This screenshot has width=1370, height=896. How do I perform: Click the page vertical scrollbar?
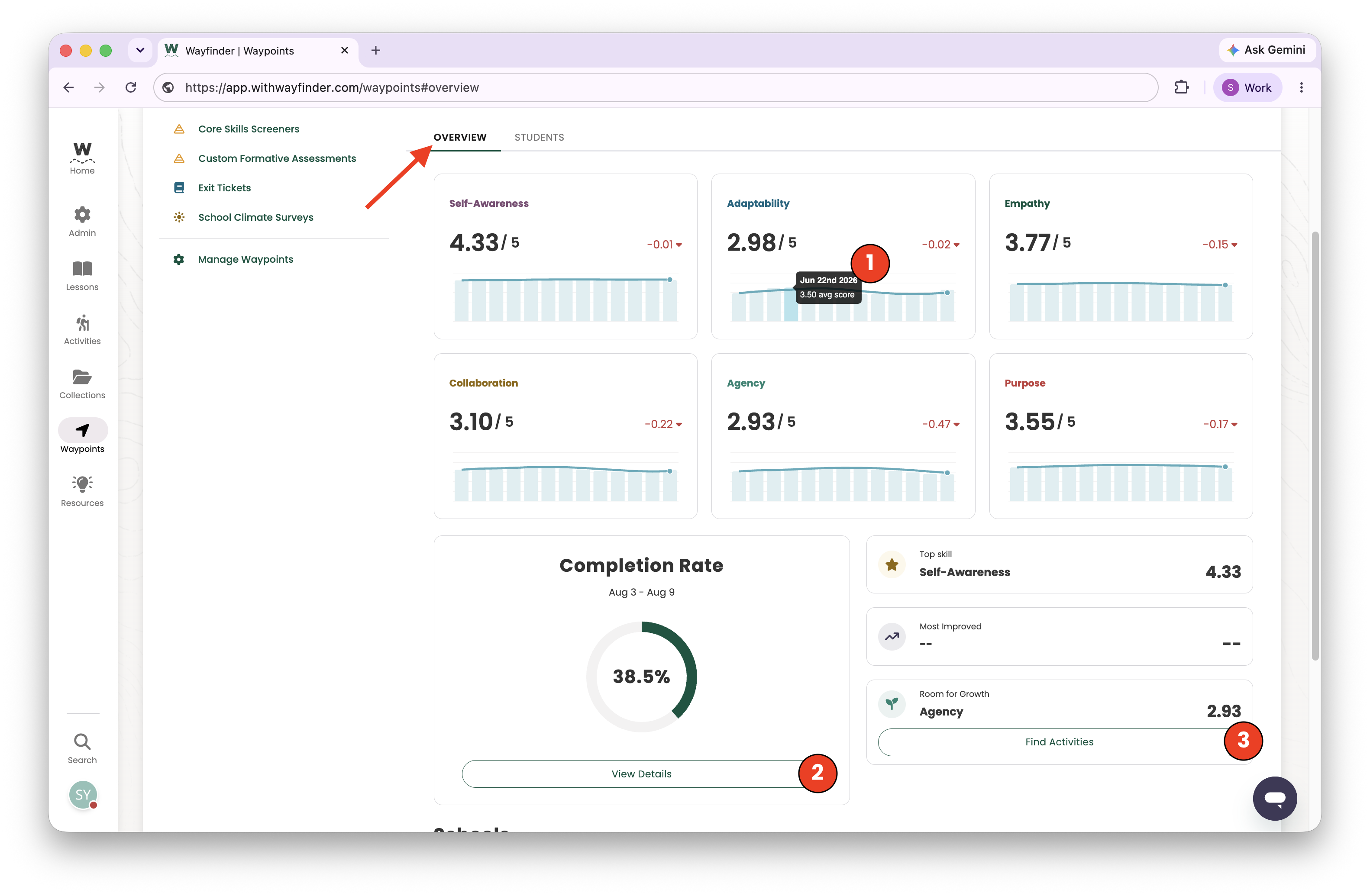click(x=1315, y=446)
